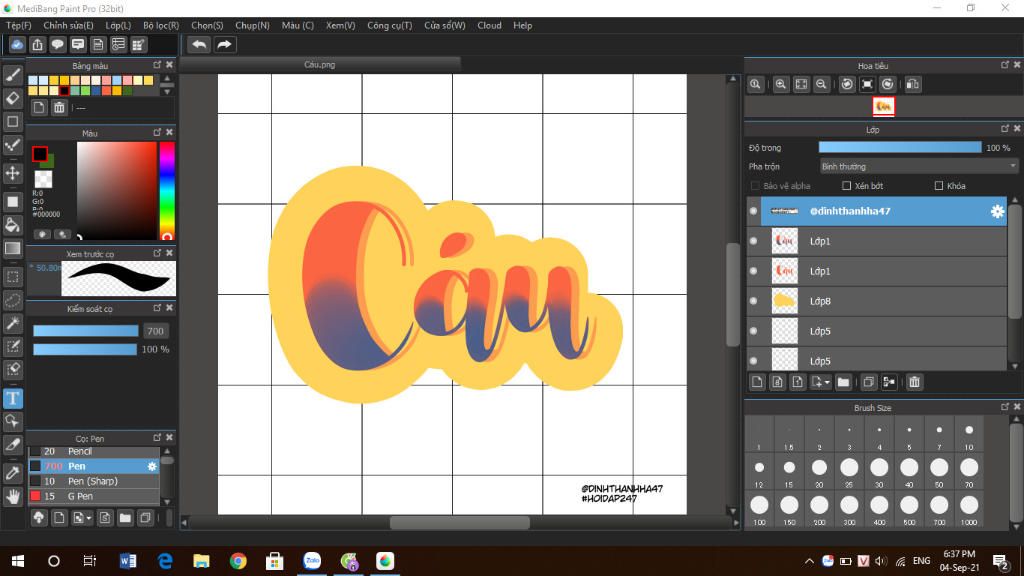Click the cloud save icon in top toolbar

pos(17,44)
